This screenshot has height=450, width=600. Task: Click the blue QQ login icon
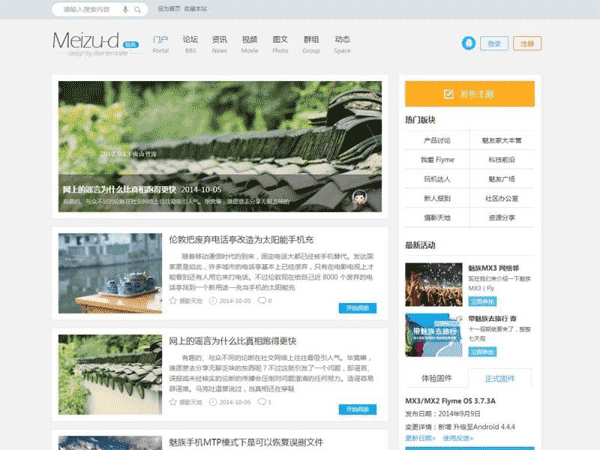coord(468,43)
